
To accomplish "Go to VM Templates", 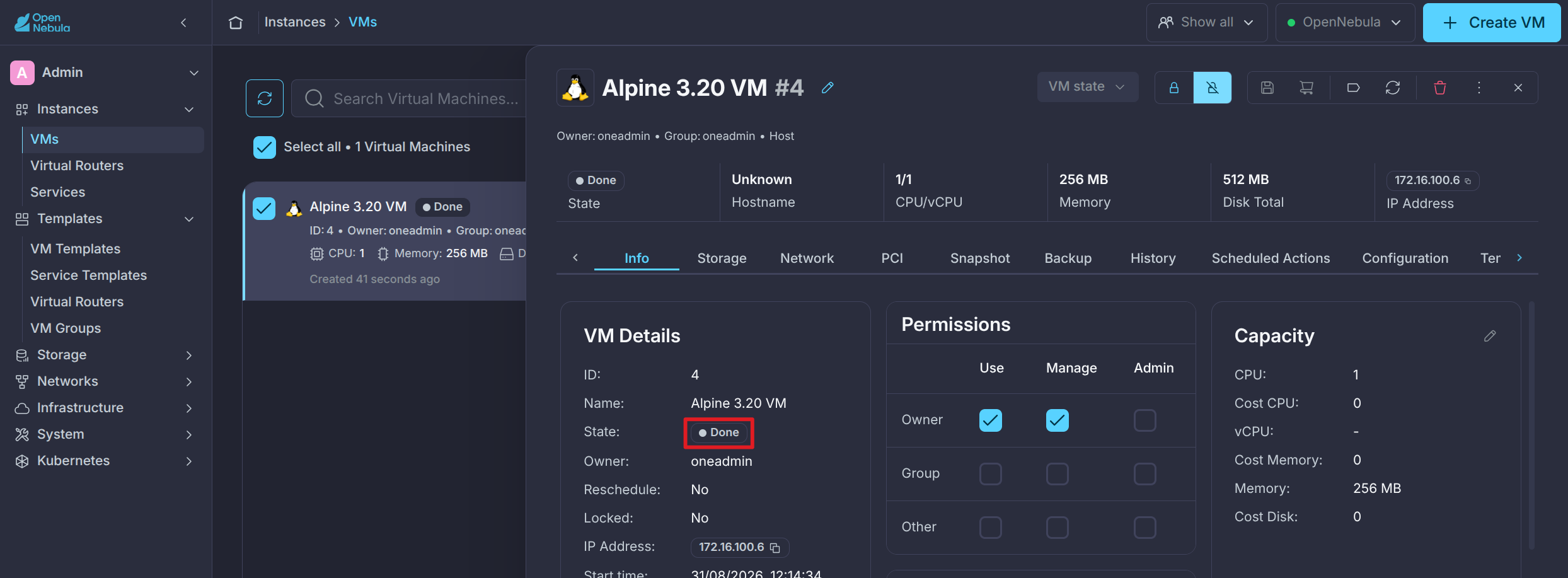I will click(75, 249).
